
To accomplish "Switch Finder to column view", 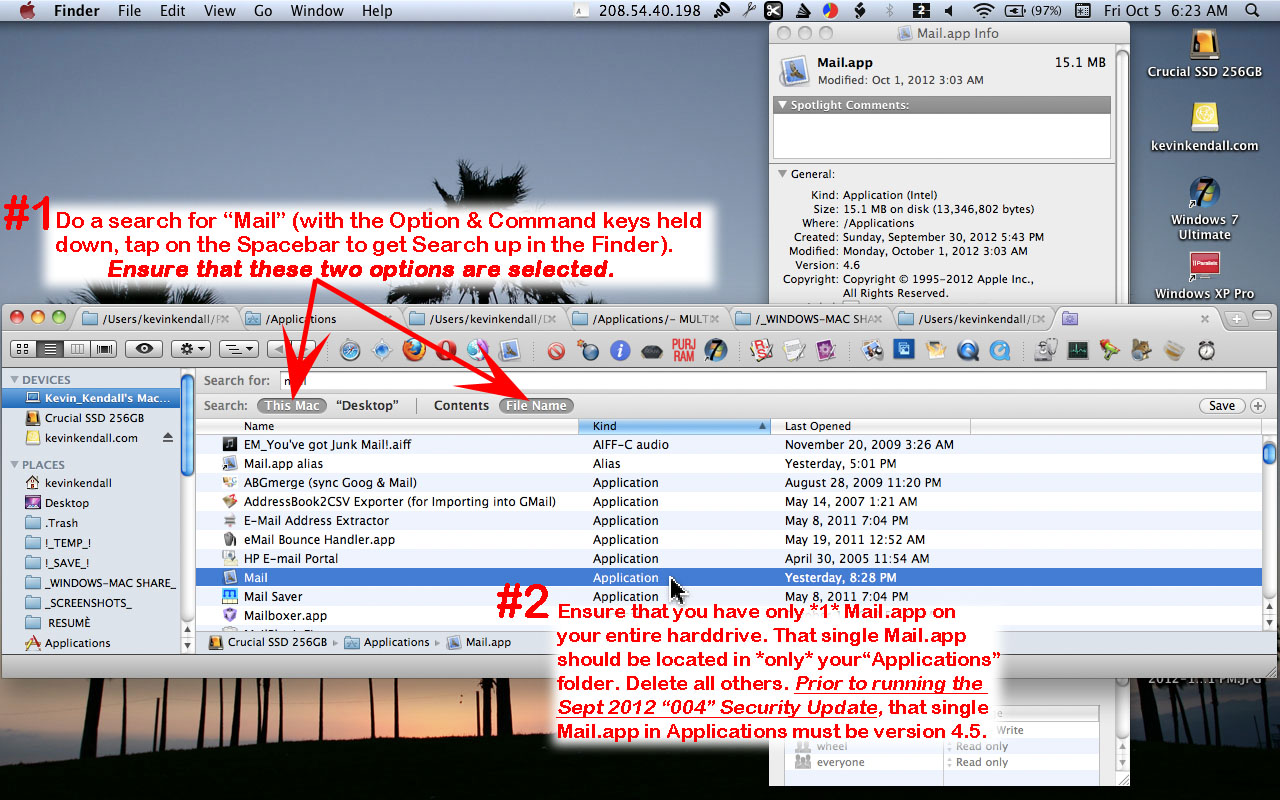I will pyautogui.click(x=77, y=349).
